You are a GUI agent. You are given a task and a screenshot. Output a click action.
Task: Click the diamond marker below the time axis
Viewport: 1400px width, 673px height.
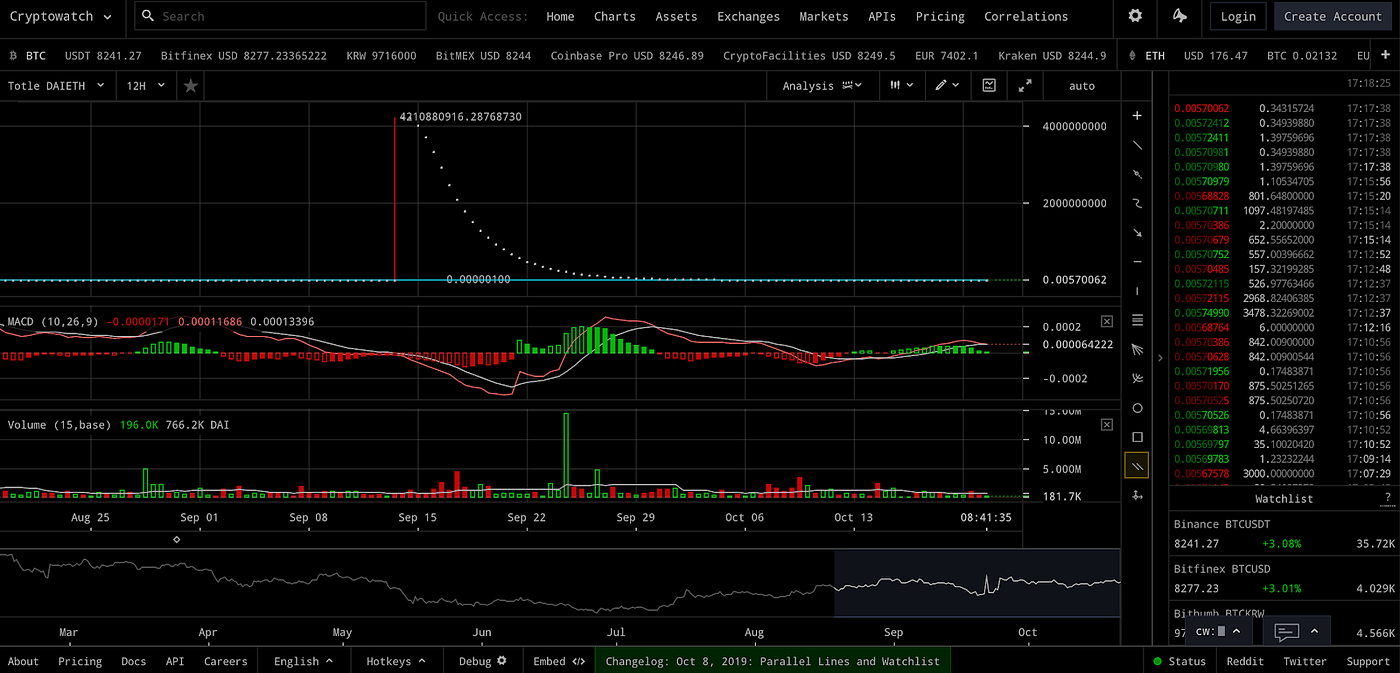point(177,540)
